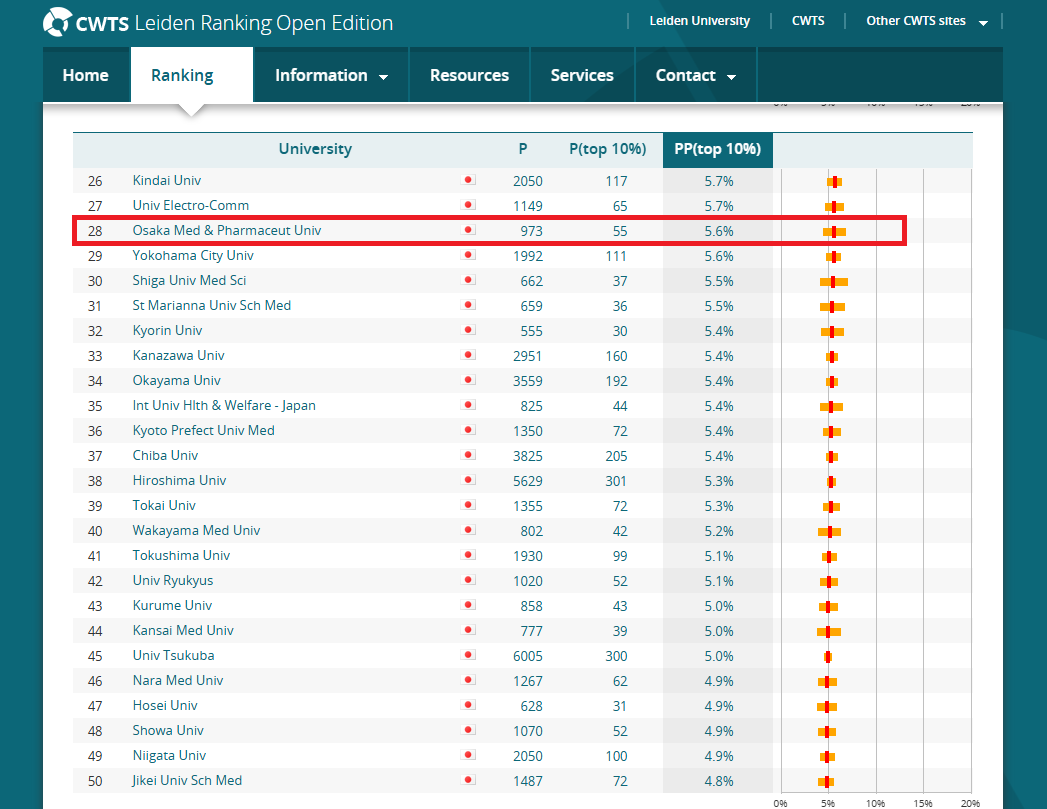Image resolution: width=1047 pixels, height=809 pixels.
Task: Switch to the Ranking tab
Action: pos(182,75)
